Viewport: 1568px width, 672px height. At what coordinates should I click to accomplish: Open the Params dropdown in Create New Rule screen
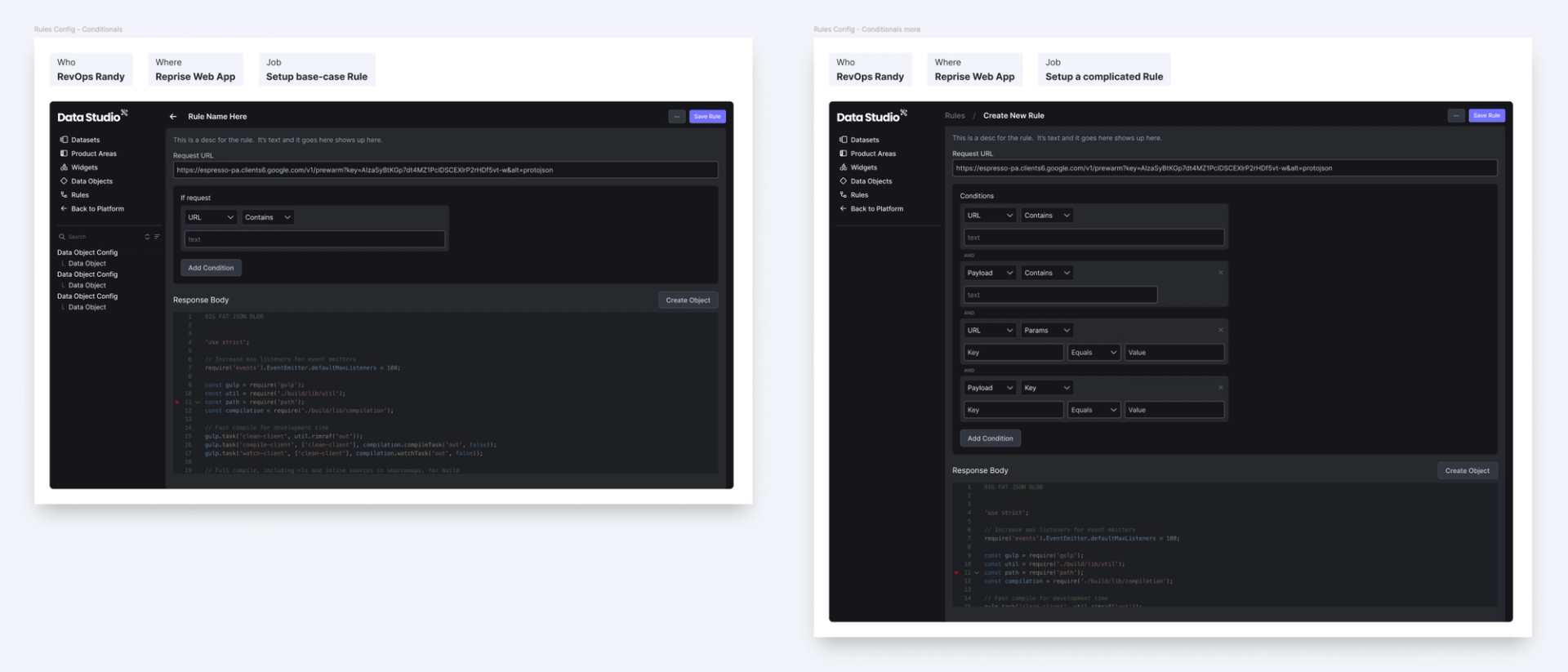pos(1047,330)
